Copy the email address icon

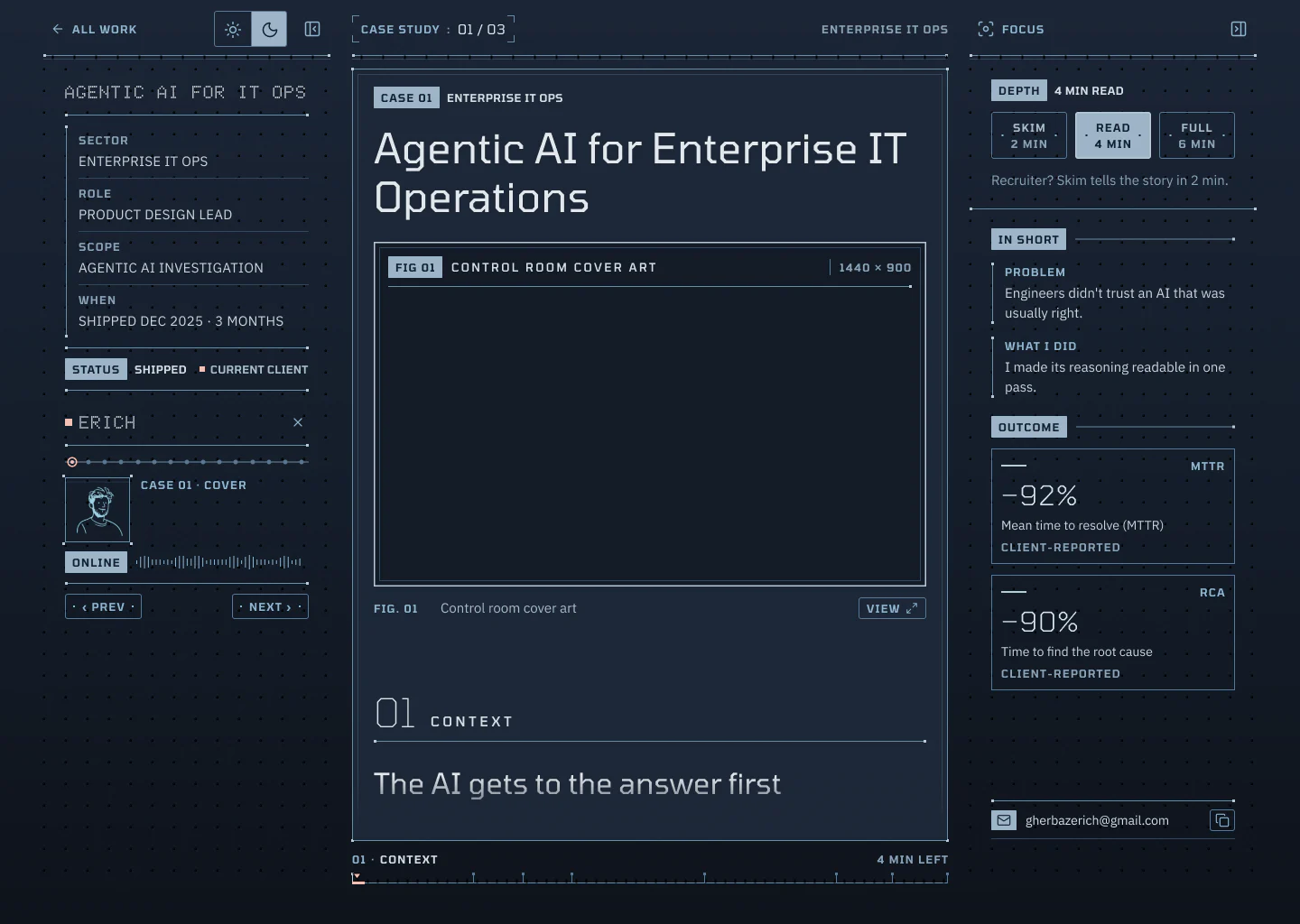pyautogui.click(x=1222, y=820)
